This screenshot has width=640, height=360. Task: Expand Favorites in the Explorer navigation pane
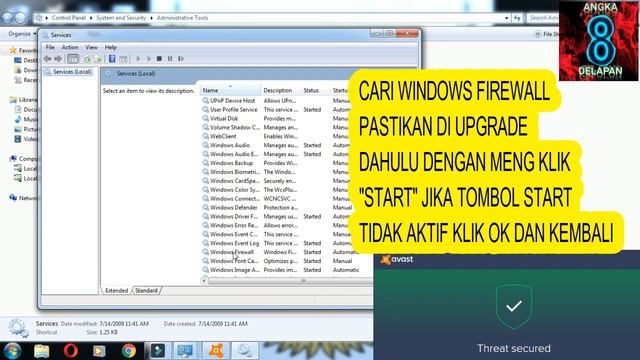point(23,51)
